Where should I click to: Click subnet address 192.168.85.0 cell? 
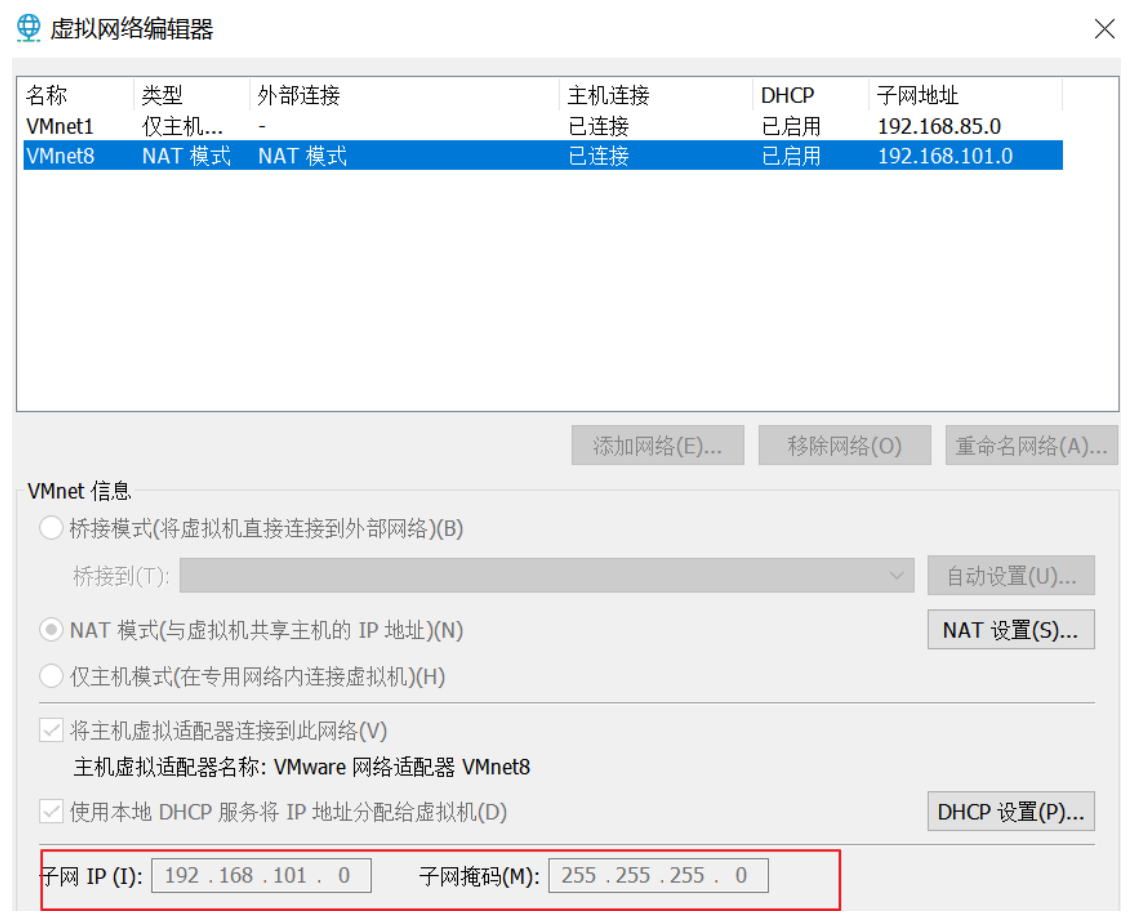pyautogui.click(x=939, y=127)
